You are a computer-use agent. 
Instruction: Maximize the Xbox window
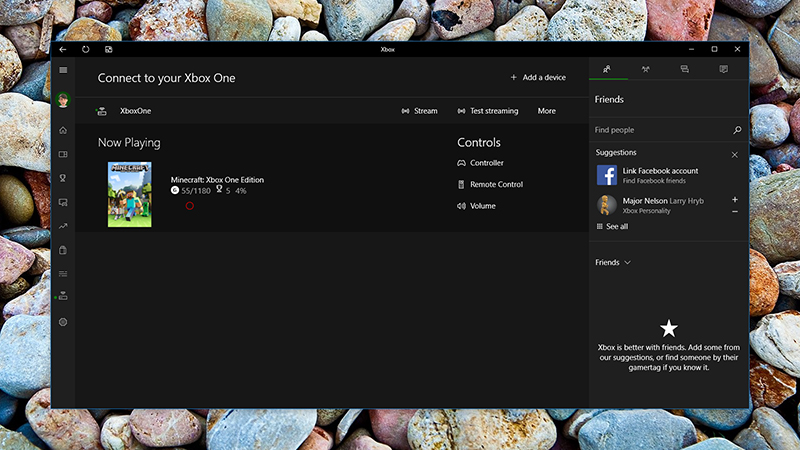[714, 49]
